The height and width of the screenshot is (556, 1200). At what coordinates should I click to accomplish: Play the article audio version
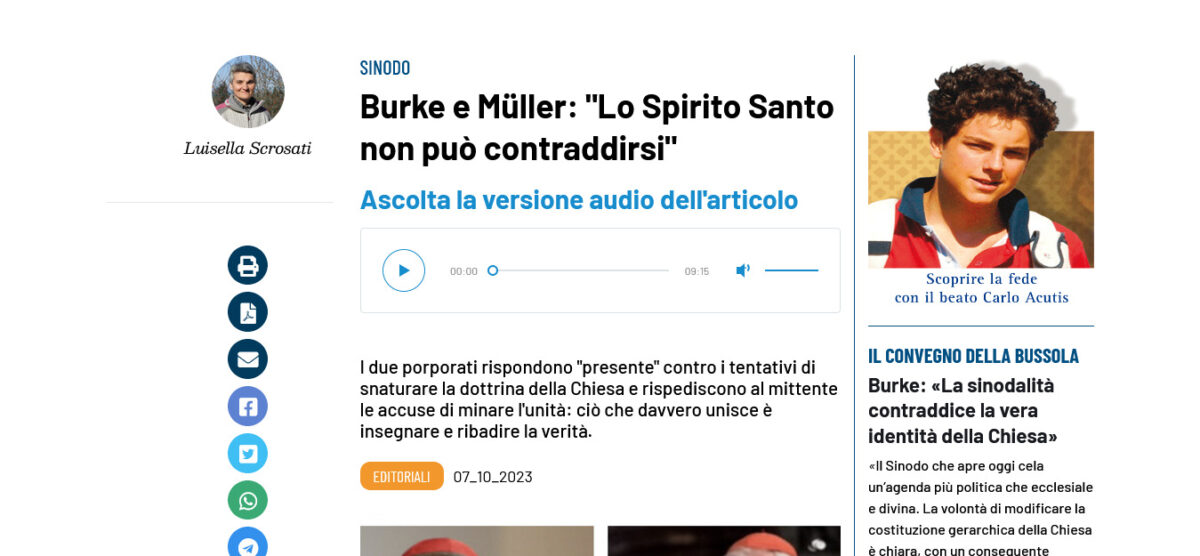pyautogui.click(x=404, y=270)
